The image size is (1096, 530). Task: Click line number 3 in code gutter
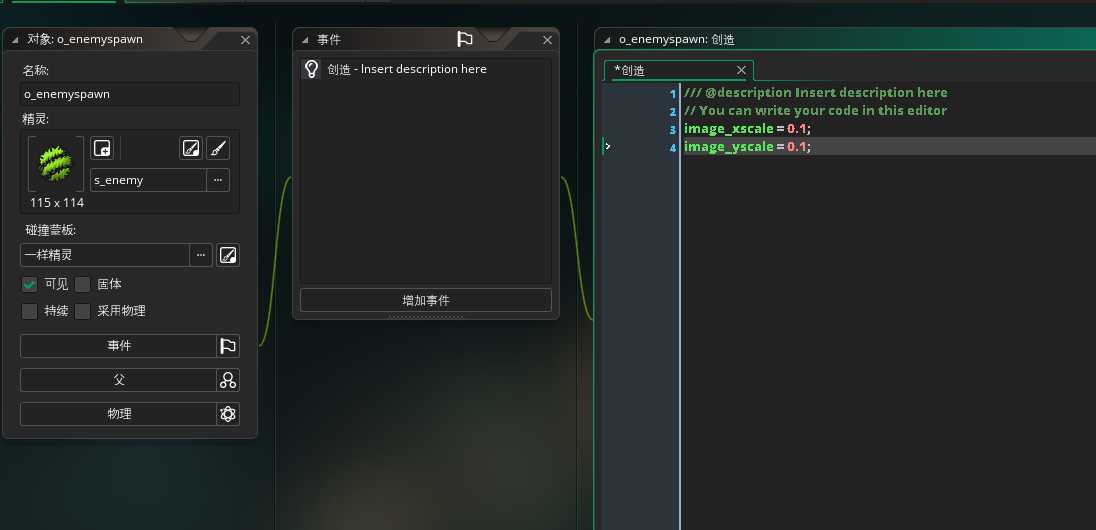(673, 129)
